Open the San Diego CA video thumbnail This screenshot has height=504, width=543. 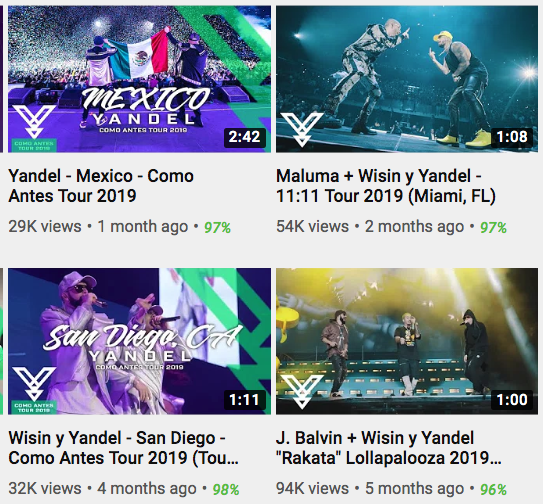(139, 341)
